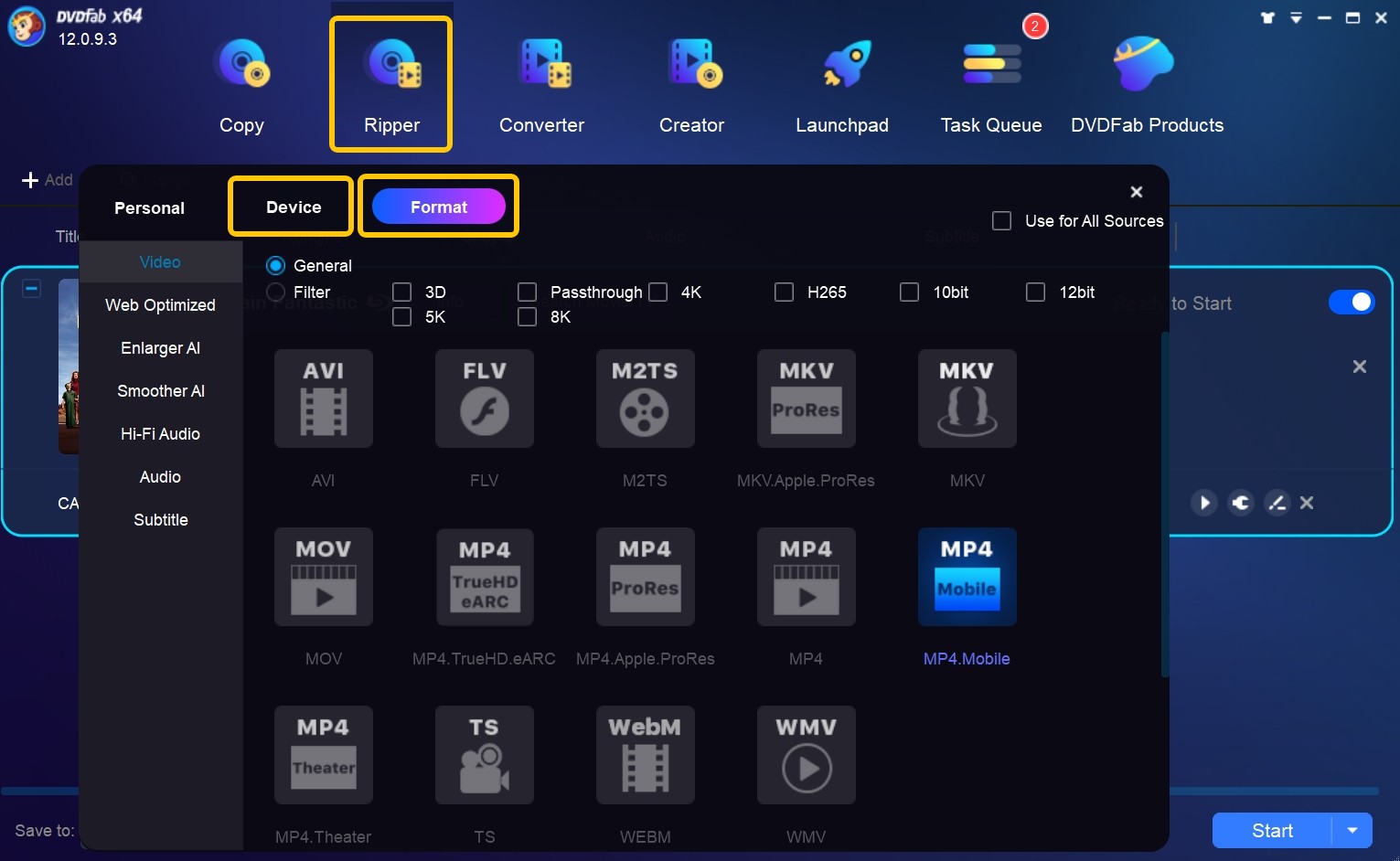Select the TS format icon
Viewport: 1400px width, 861px height.
tap(485, 755)
